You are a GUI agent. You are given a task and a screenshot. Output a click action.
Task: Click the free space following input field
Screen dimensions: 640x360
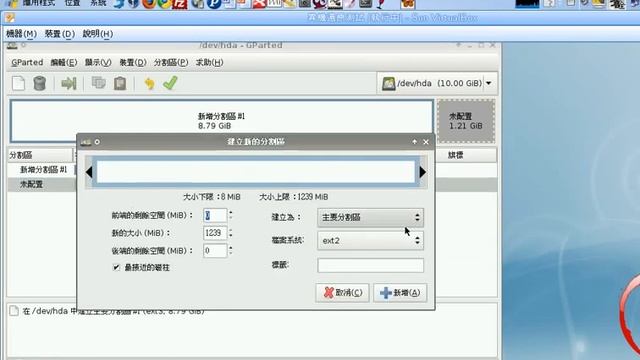215,251
